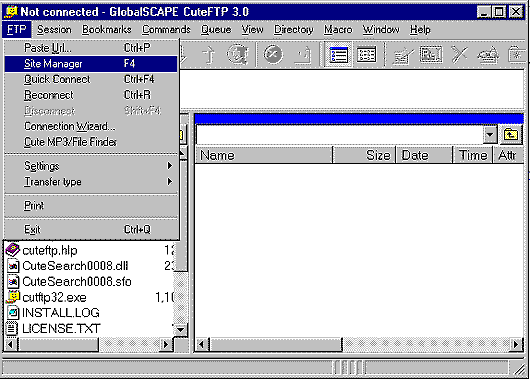
Task: Click the CuteSearch0008.dll file icon
Action: (13, 266)
